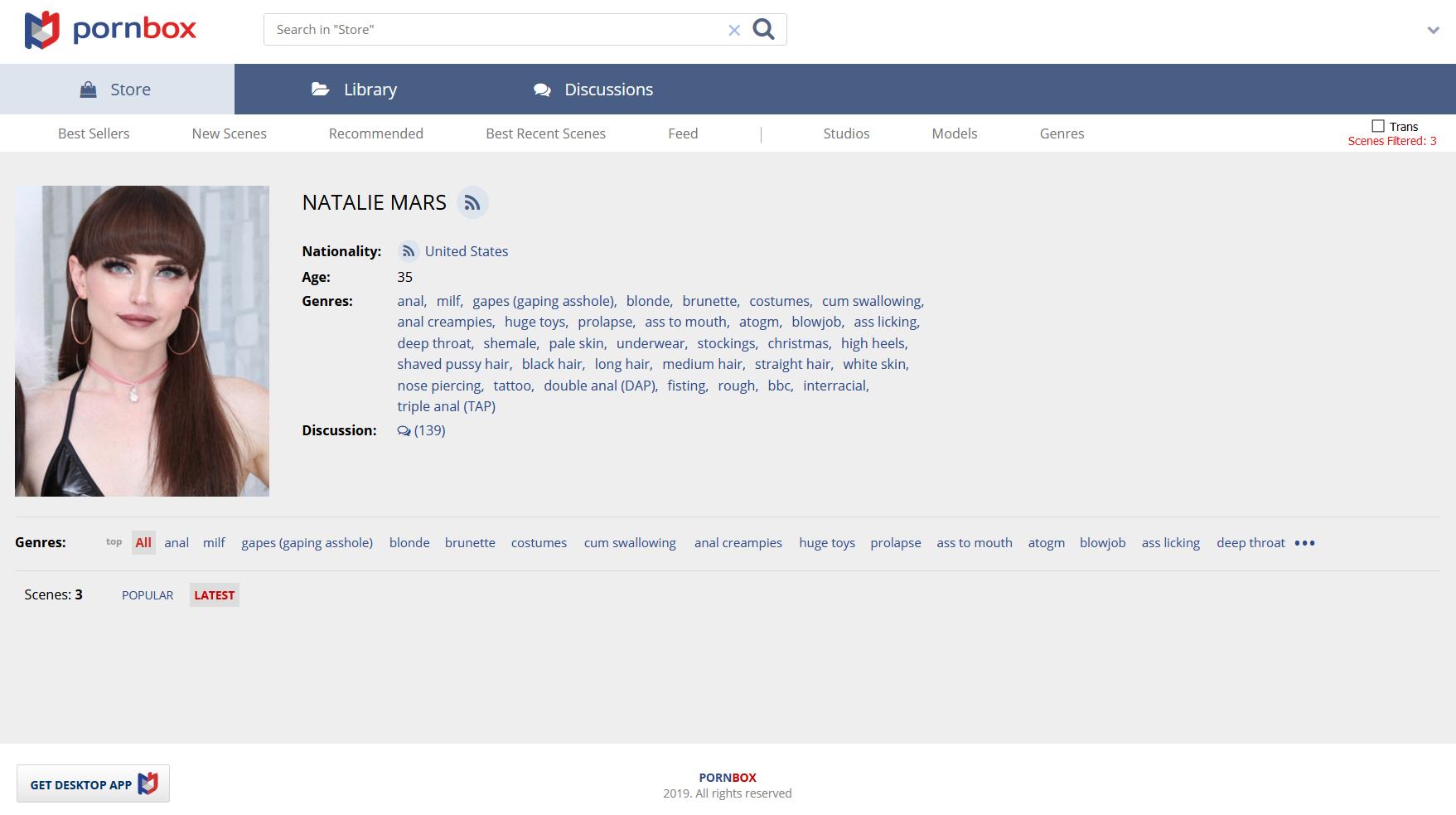
Task: Open the United States nationality link
Action: coord(467,251)
